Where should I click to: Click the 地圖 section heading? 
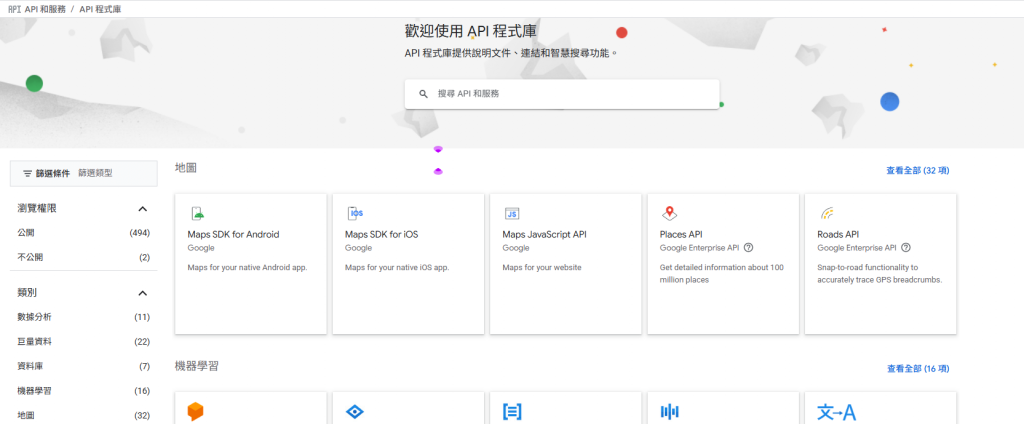(186, 168)
